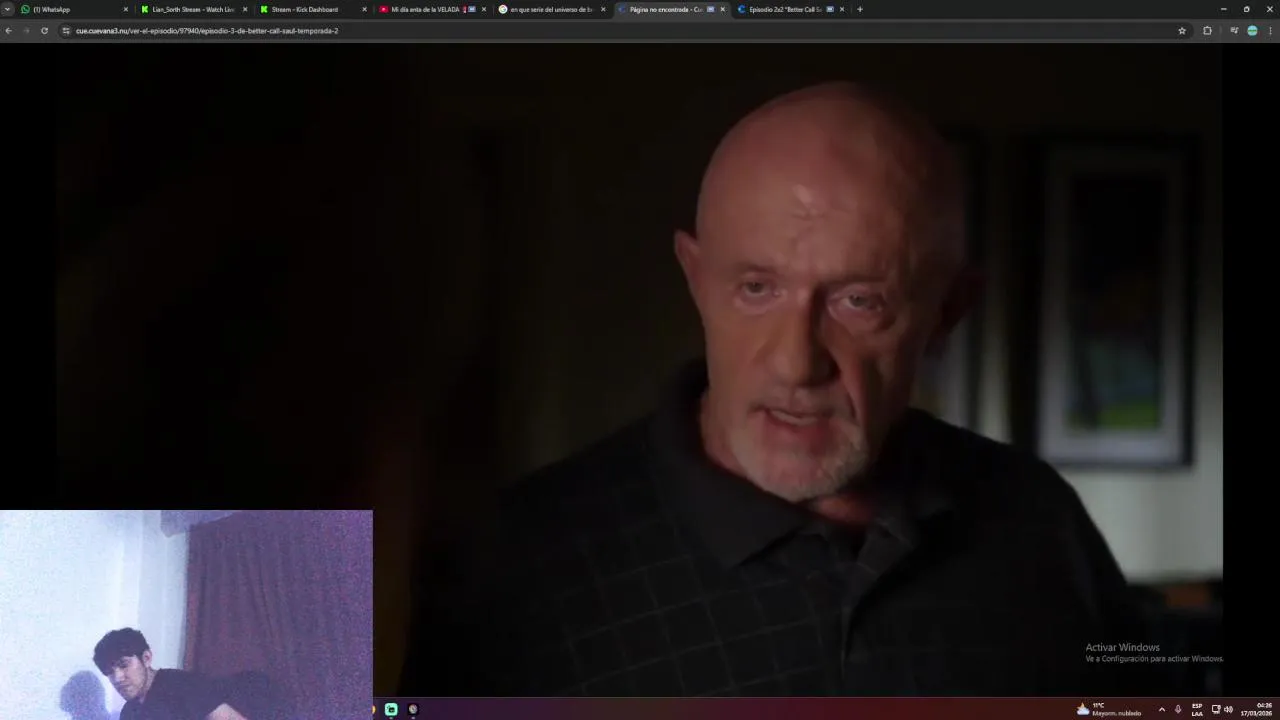Open the Kick green app in taskbar
This screenshot has width=1280, height=720.
pyautogui.click(x=391, y=709)
